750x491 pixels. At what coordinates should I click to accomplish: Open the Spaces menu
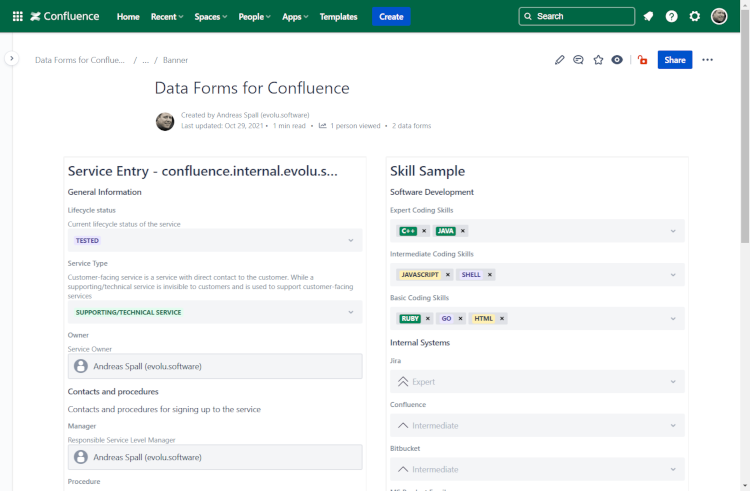point(210,17)
